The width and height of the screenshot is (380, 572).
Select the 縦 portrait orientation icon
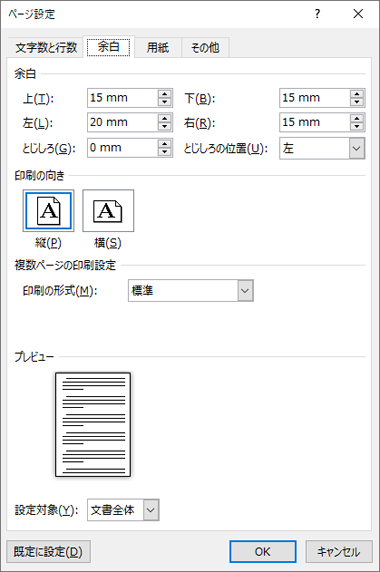[x=49, y=210]
